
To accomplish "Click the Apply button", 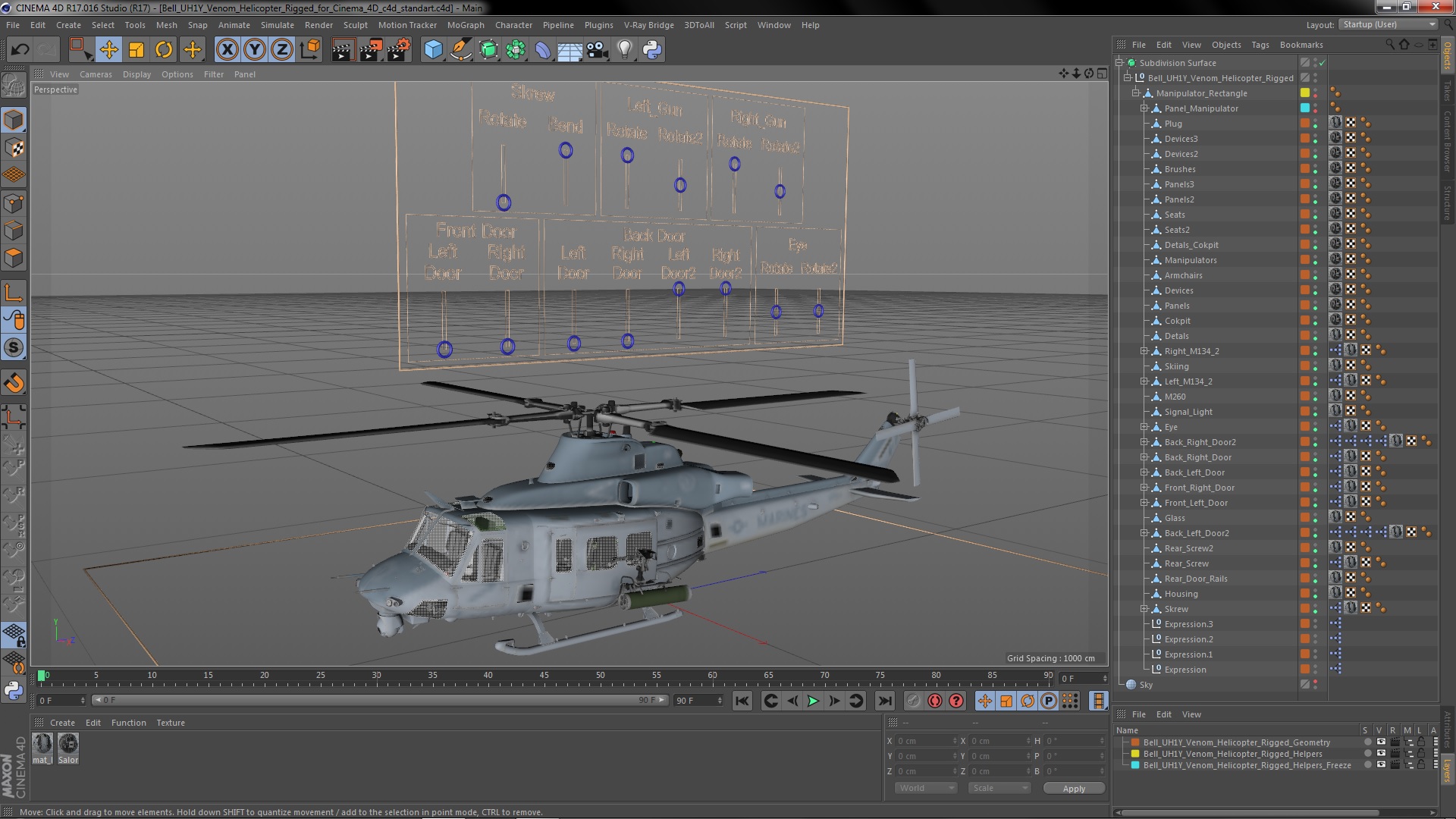I will (x=1074, y=789).
